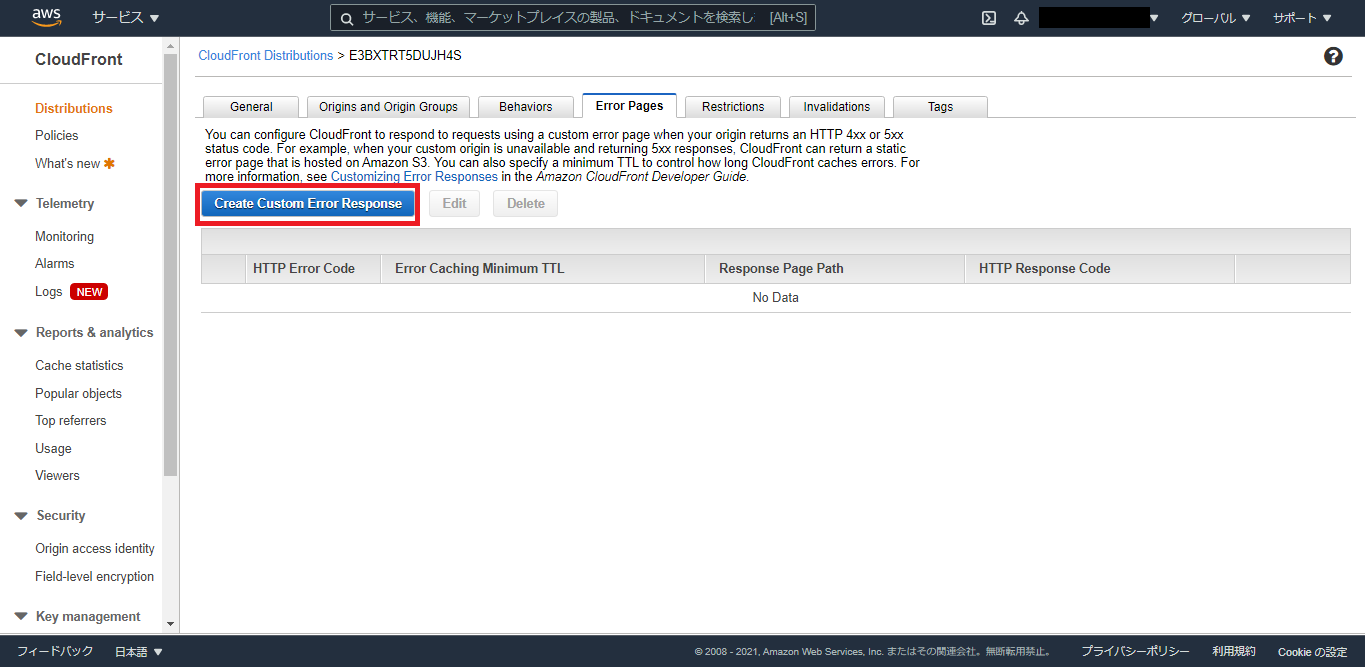Open Cache statistics report
The width and height of the screenshot is (1365, 667).
point(79,365)
